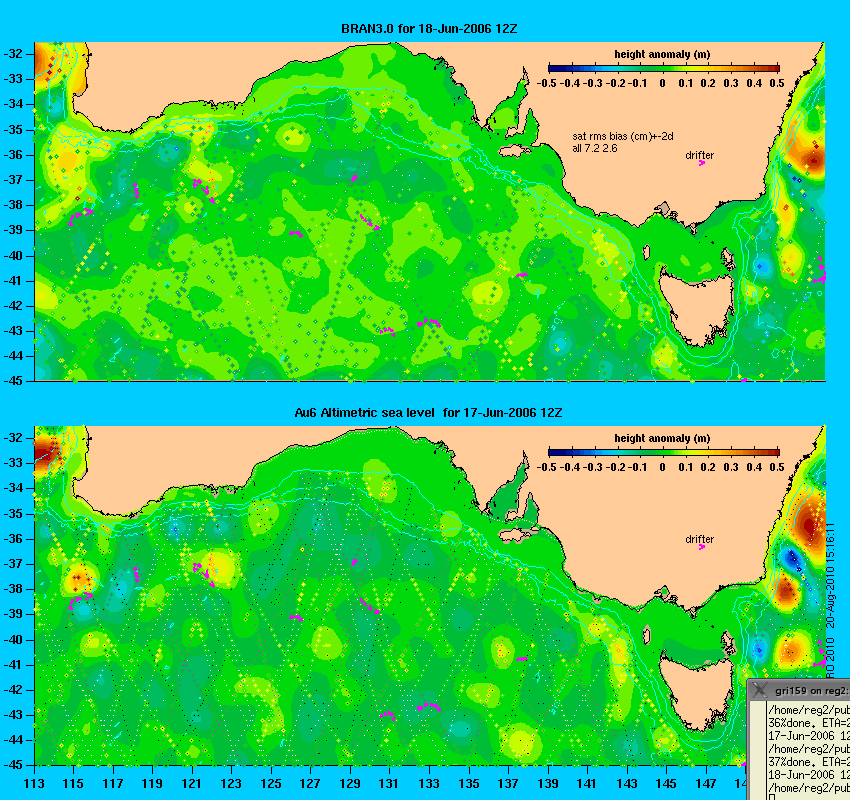The width and height of the screenshot is (850, 800).
Task: Click the vertical '20-Aug-2010 15:16:11' timestamp
Action: tap(830, 576)
